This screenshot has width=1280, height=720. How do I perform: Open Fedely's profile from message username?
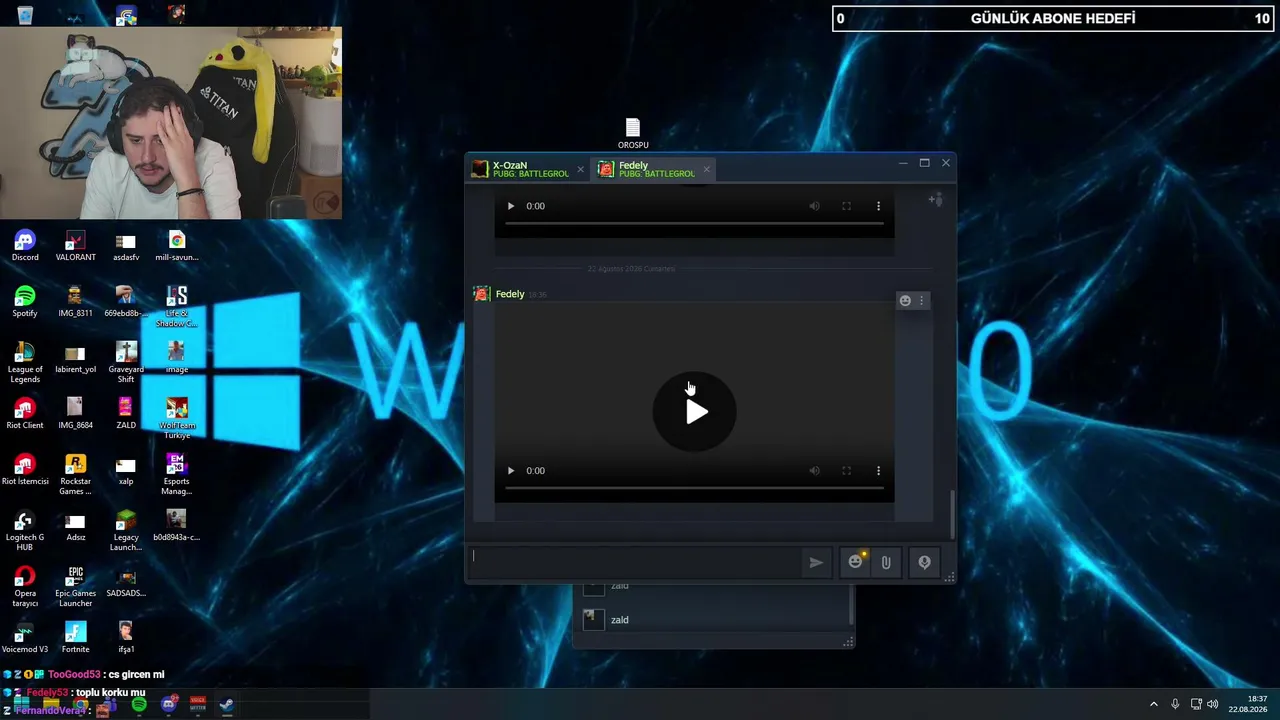(510, 294)
